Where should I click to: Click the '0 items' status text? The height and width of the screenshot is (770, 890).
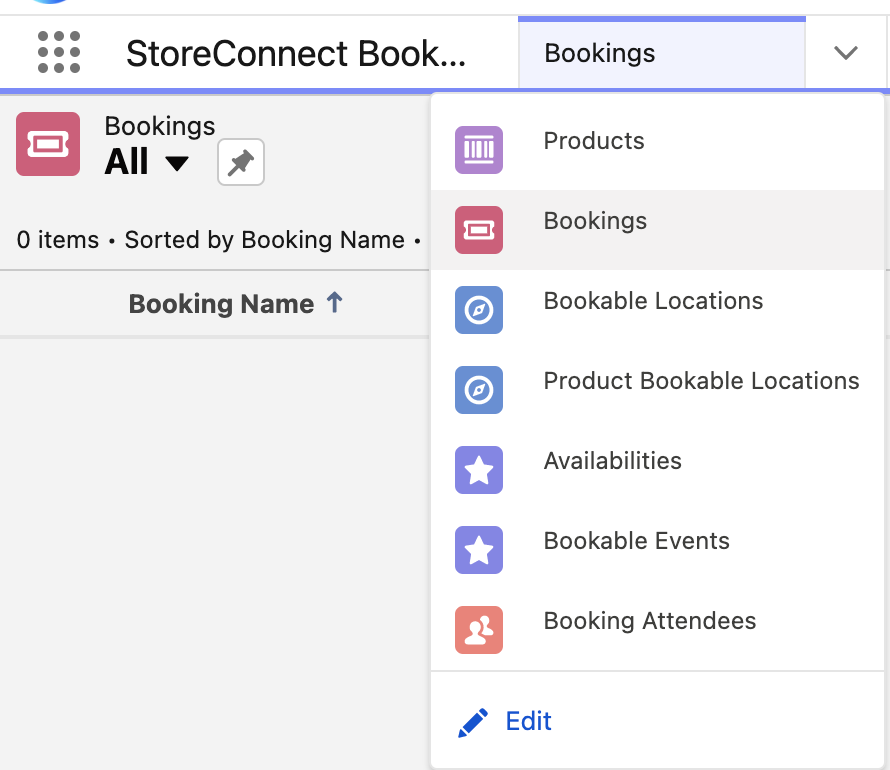click(x=58, y=239)
